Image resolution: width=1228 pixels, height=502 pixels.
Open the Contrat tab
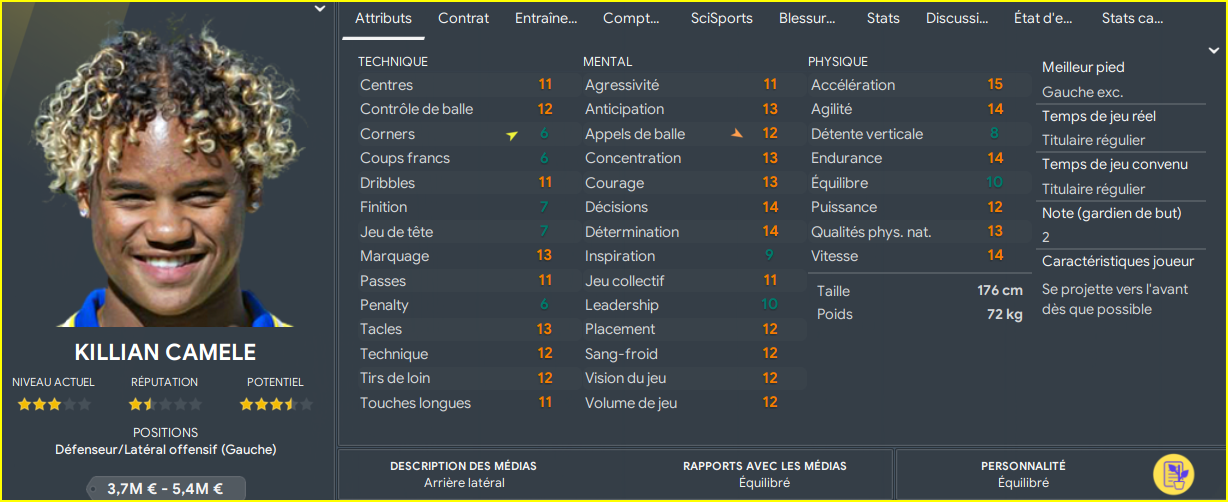pyautogui.click(x=464, y=18)
